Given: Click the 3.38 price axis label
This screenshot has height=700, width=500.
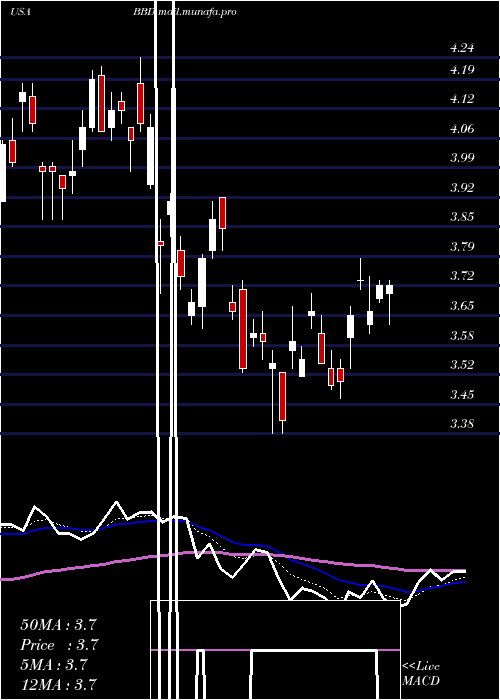Looking at the screenshot, I should pos(462,424).
